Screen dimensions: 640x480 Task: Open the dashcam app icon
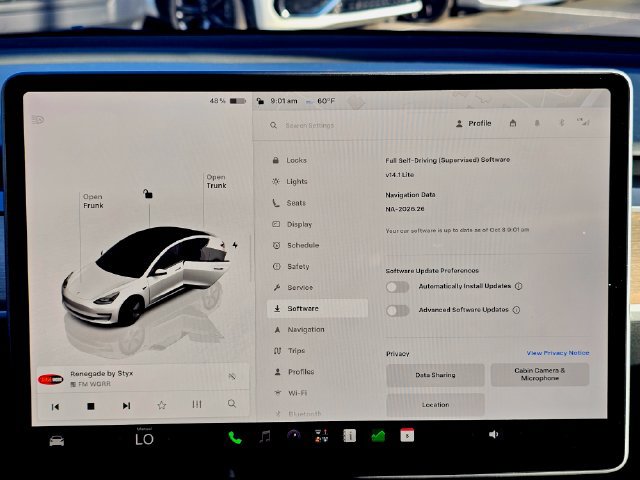click(x=294, y=436)
